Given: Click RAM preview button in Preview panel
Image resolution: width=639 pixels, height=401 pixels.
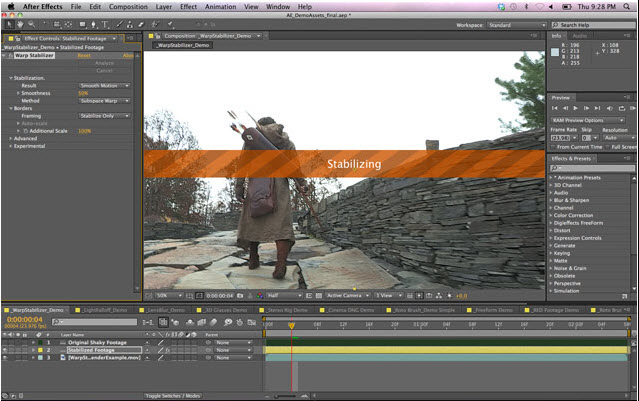Looking at the screenshot, I should (x=632, y=108).
